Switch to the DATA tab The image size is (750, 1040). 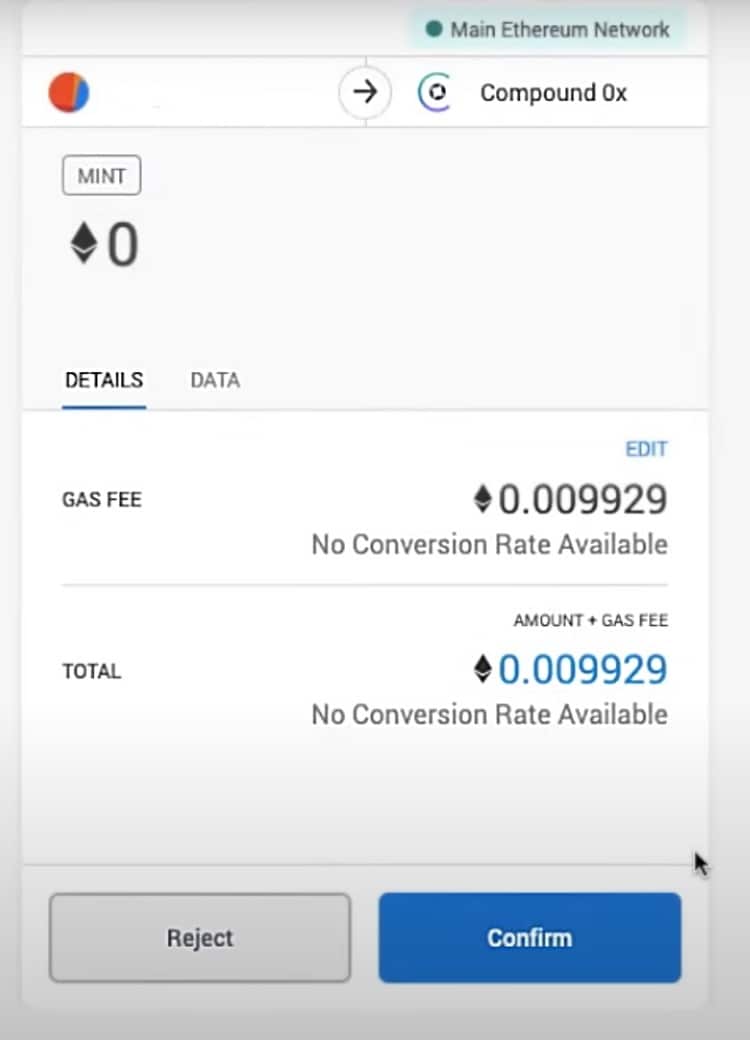pos(215,380)
